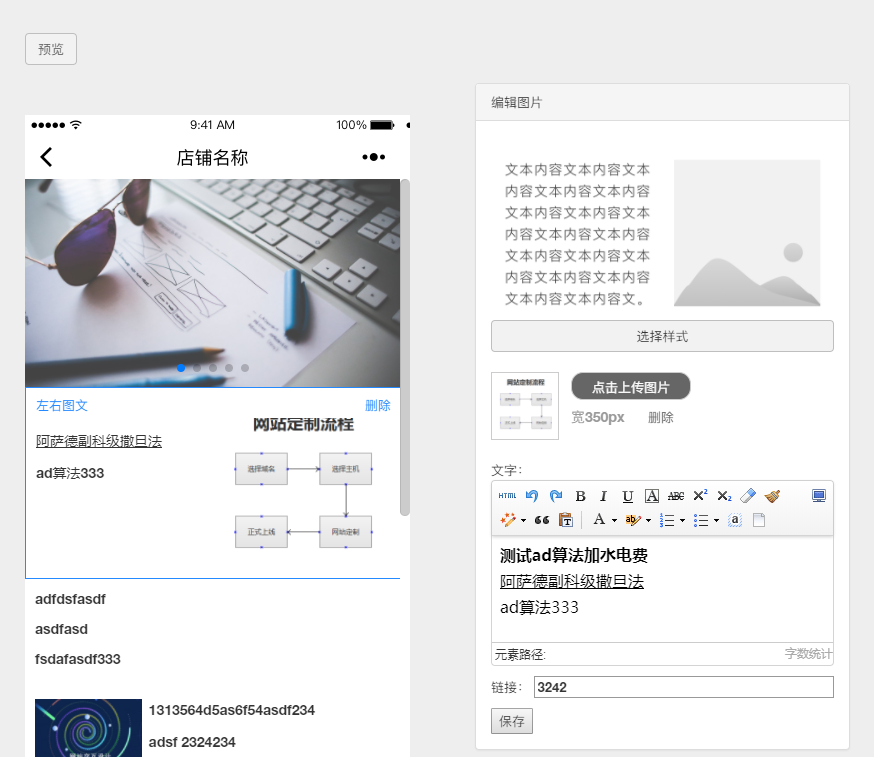The image size is (874, 757).
Task: Go back using the phone header arrow
Action: pyautogui.click(x=46, y=157)
